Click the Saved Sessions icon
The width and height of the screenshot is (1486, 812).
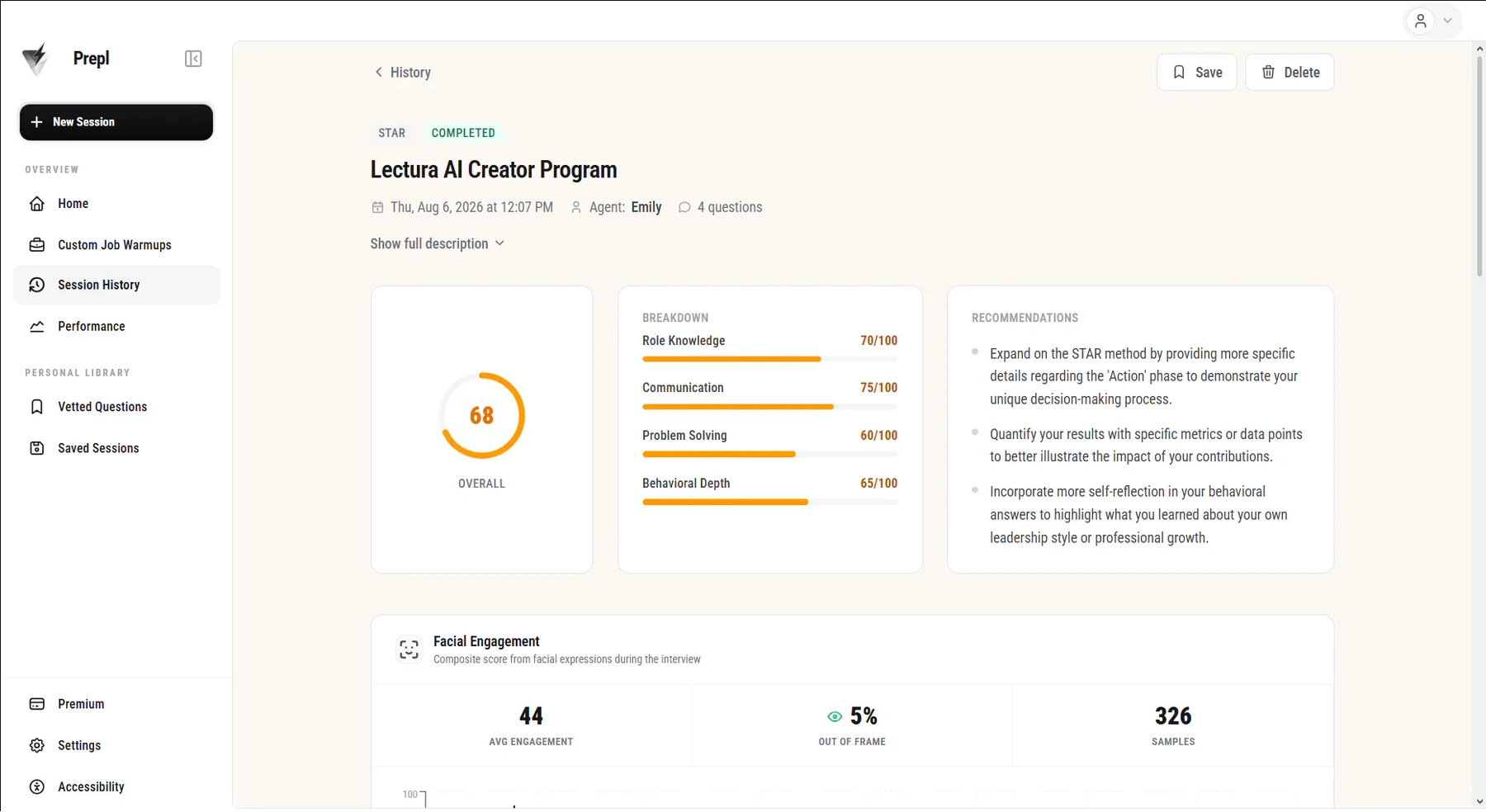tap(37, 448)
